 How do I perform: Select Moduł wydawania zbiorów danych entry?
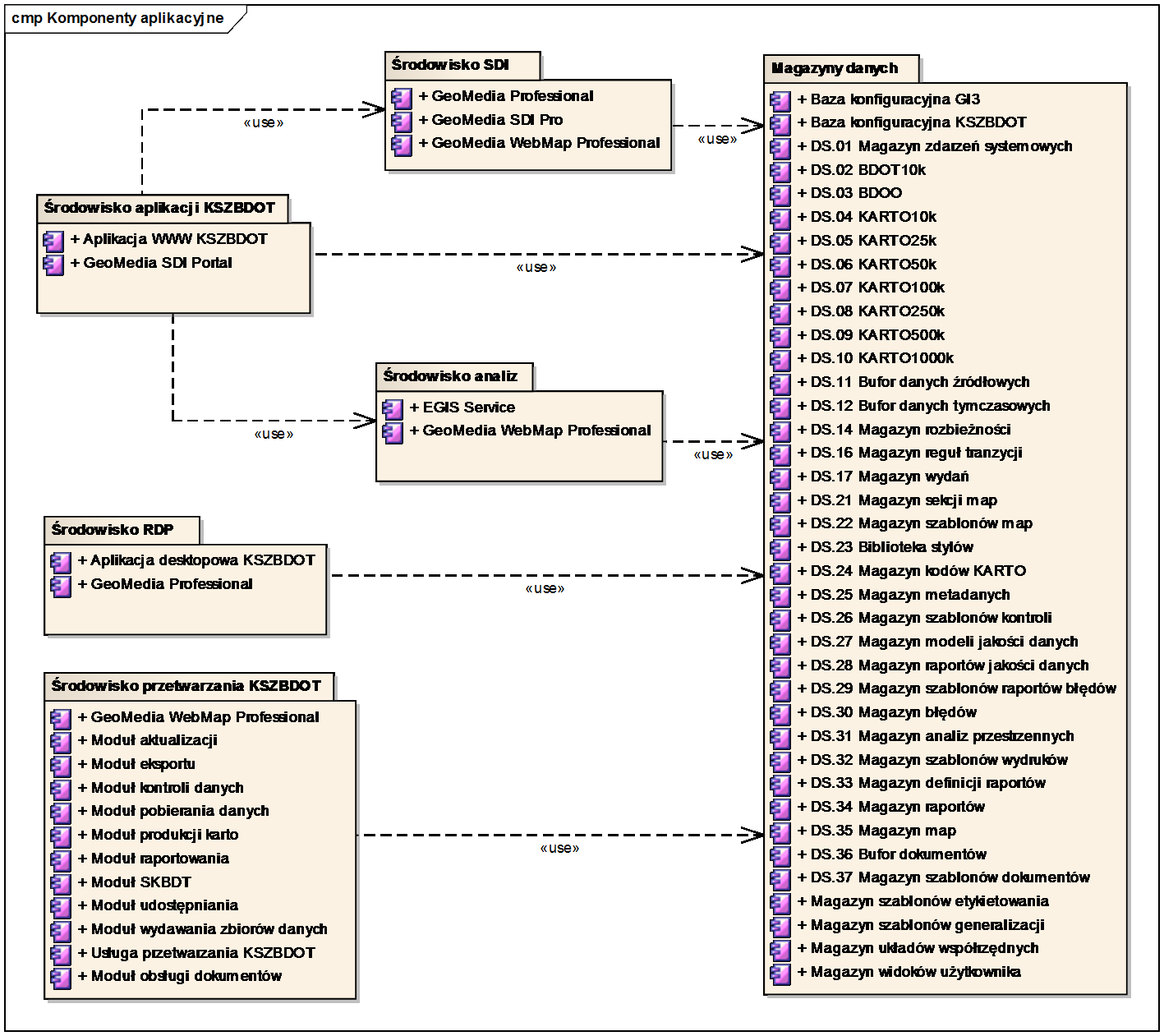[202, 929]
